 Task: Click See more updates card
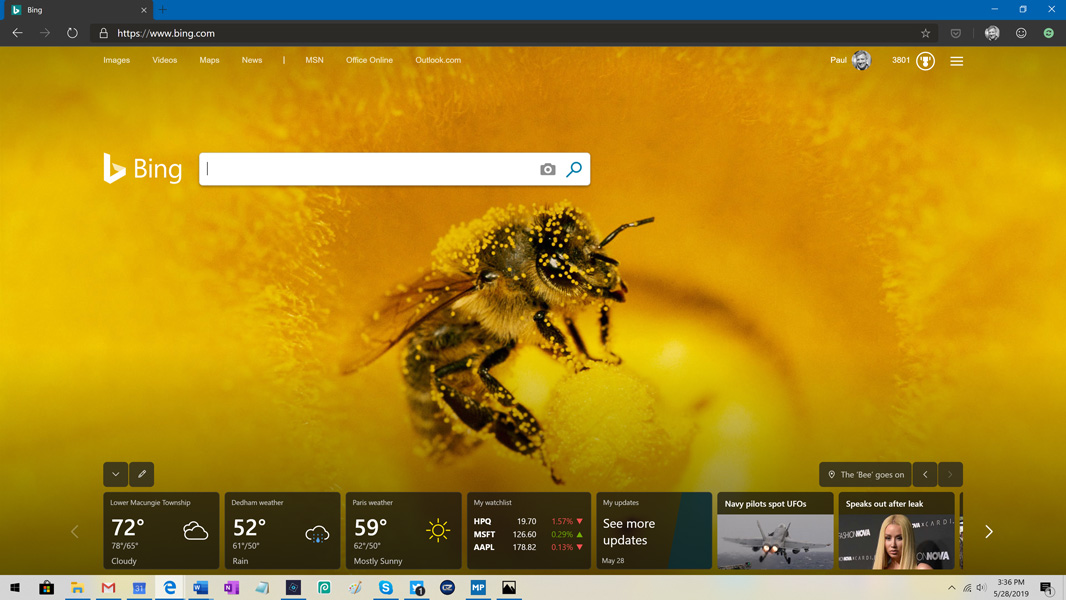(x=654, y=531)
